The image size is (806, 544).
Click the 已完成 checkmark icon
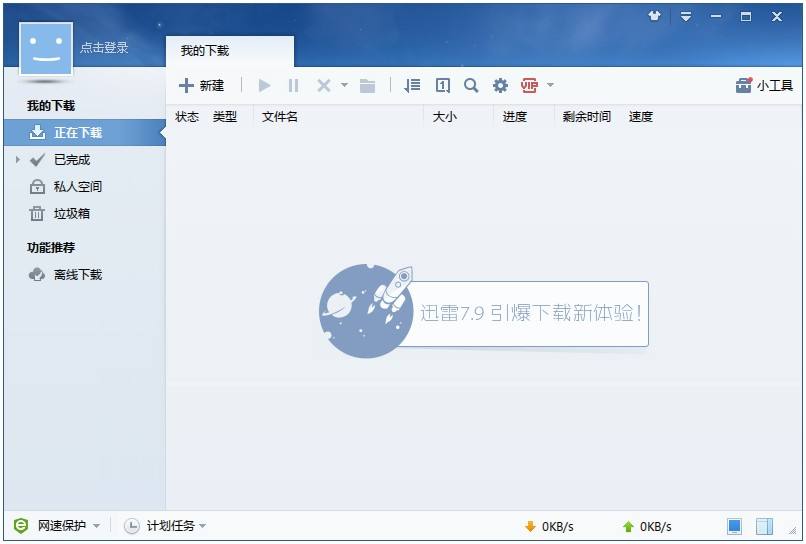pos(37,160)
